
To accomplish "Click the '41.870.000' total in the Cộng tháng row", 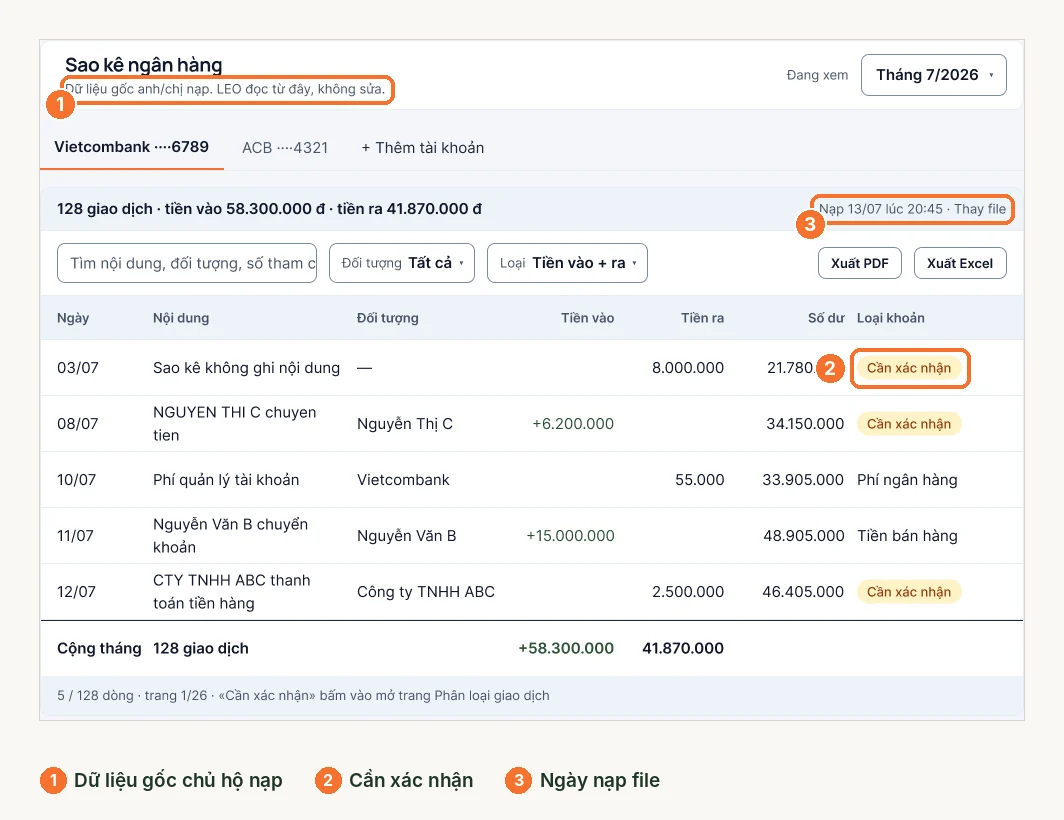I will click(x=683, y=648).
